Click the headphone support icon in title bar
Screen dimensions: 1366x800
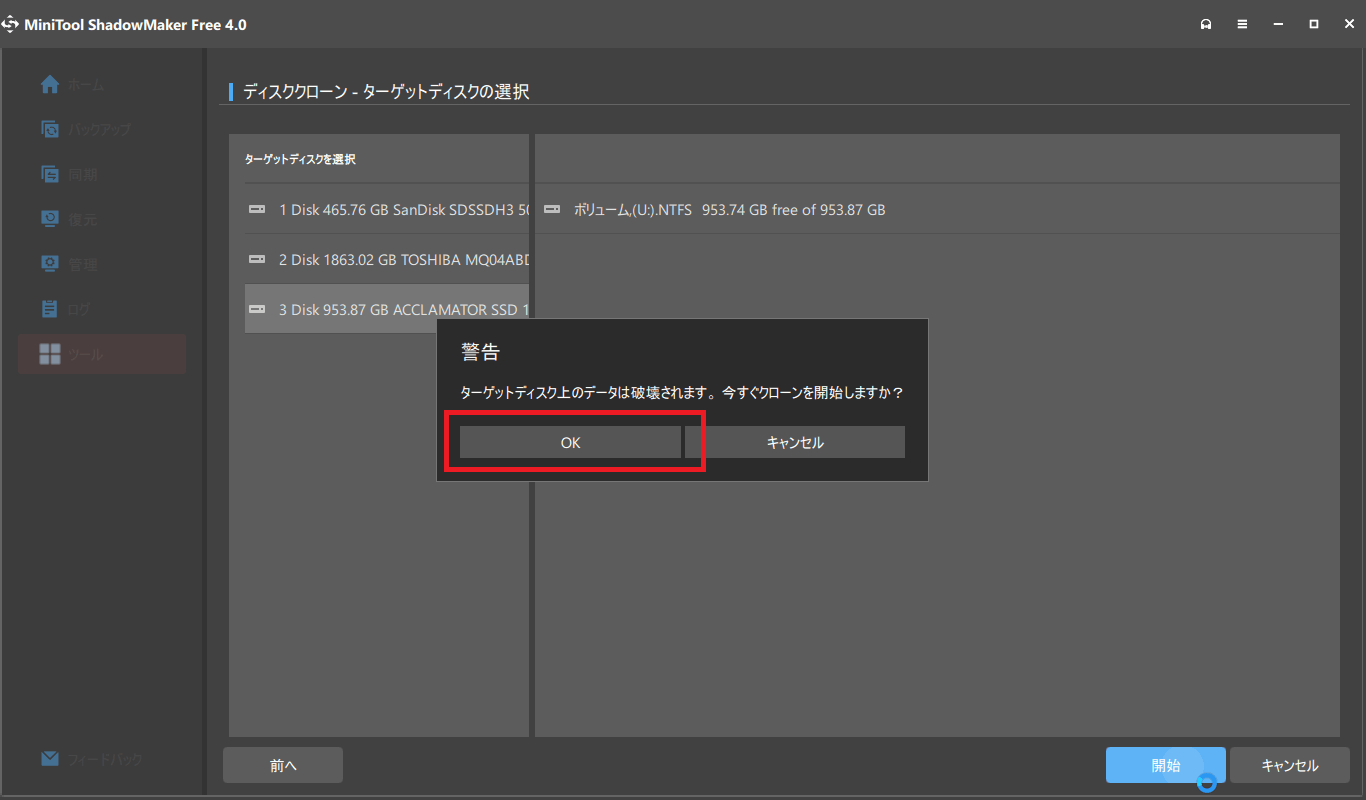pyautogui.click(x=1206, y=24)
